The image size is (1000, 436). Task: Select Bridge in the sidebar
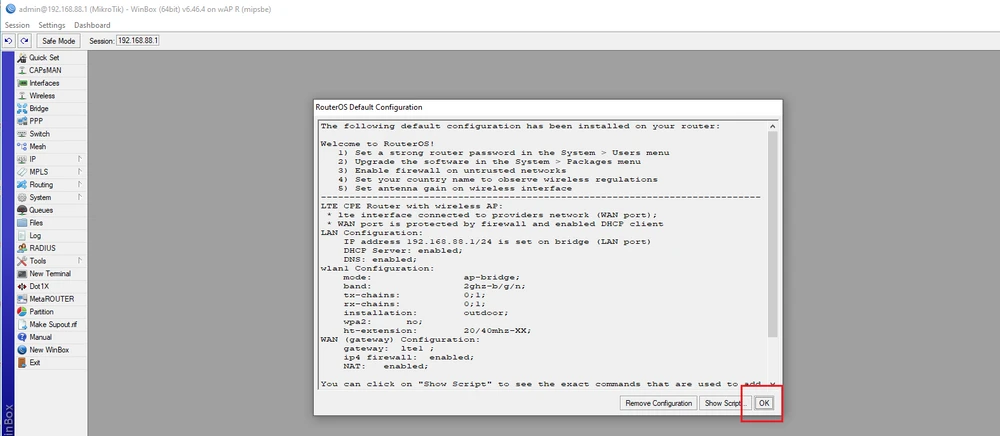[39, 109]
